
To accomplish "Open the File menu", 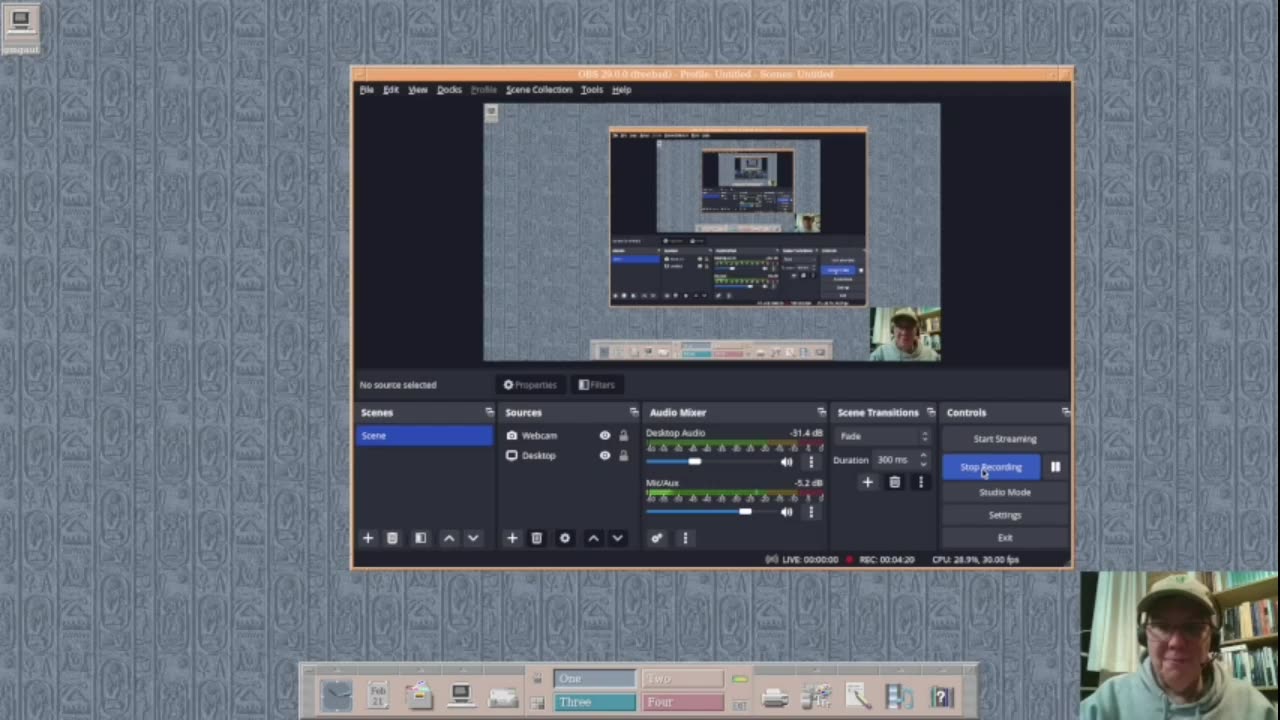I will [367, 90].
